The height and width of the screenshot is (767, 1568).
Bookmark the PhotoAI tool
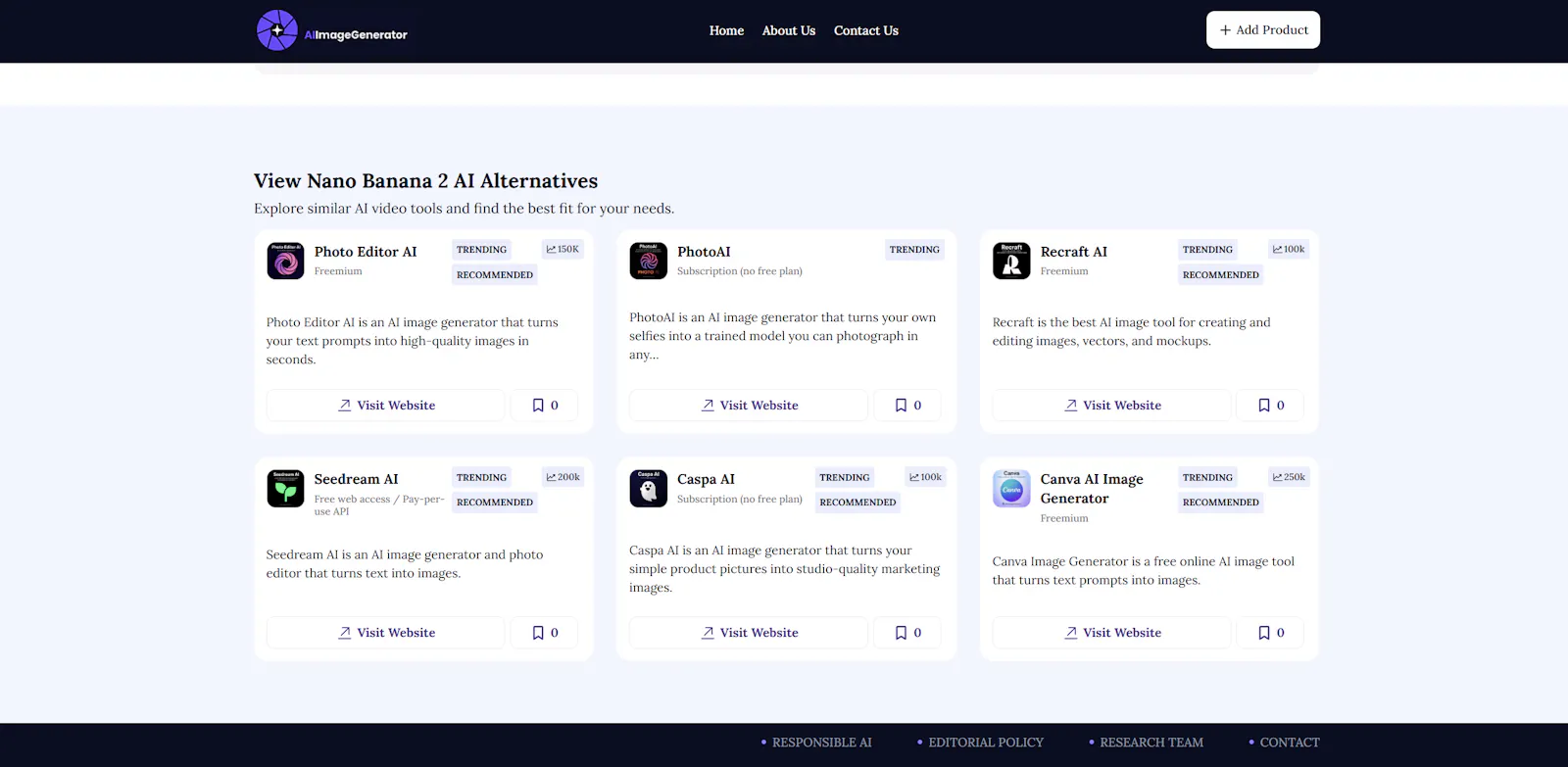coord(907,406)
